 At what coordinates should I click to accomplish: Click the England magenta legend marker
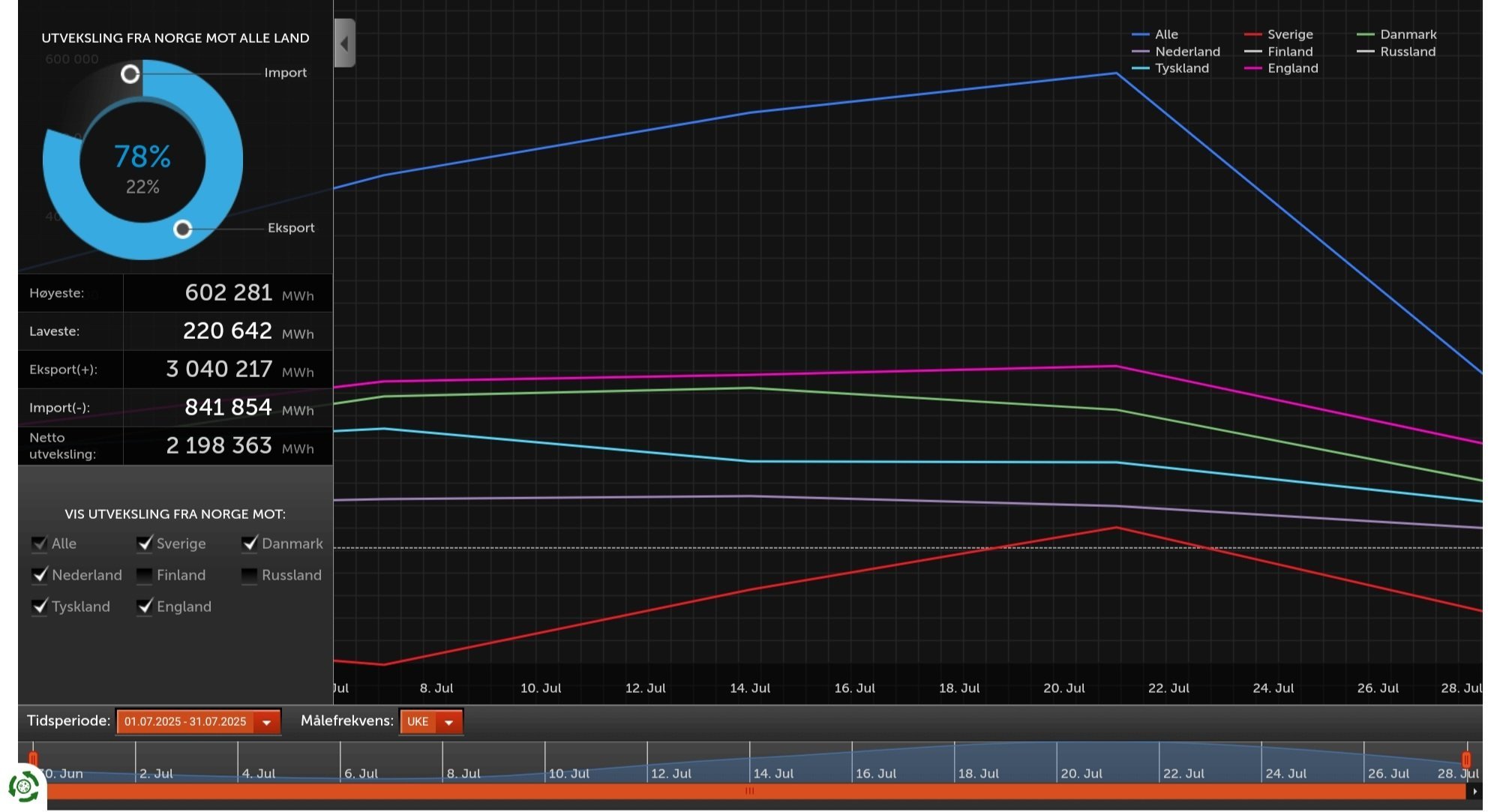click(x=1252, y=68)
